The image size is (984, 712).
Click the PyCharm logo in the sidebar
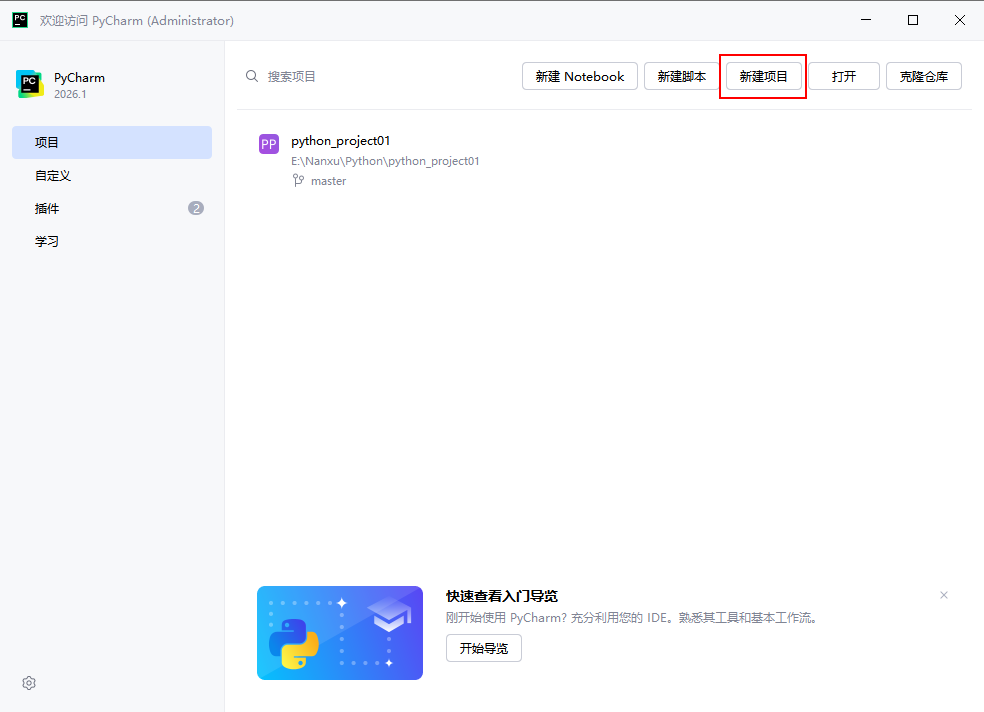tap(29, 84)
